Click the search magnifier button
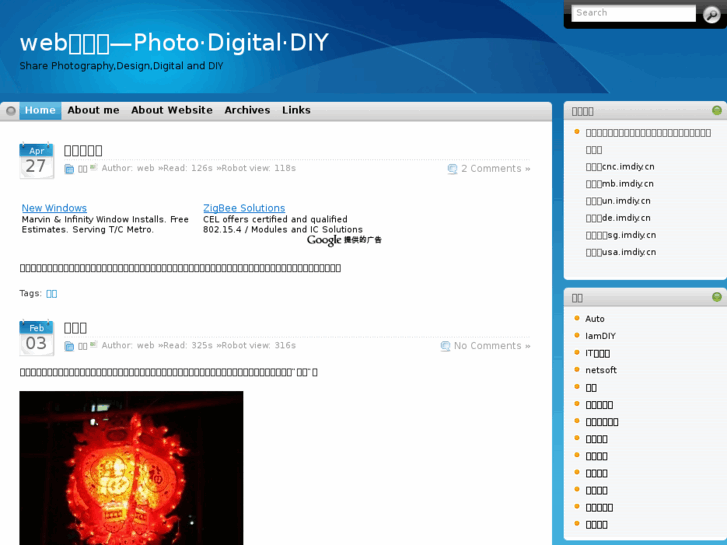This screenshot has width=727, height=545. click(711, 14)
